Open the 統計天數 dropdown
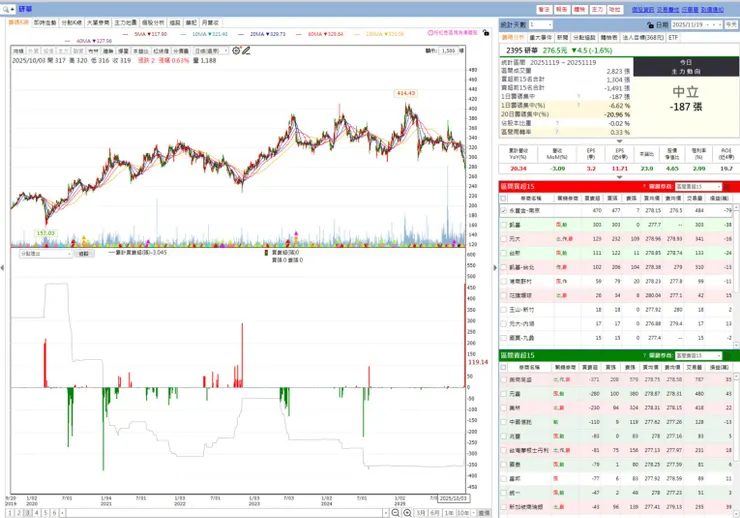This screenshot has height=518, width=740. tap(540, 25)
